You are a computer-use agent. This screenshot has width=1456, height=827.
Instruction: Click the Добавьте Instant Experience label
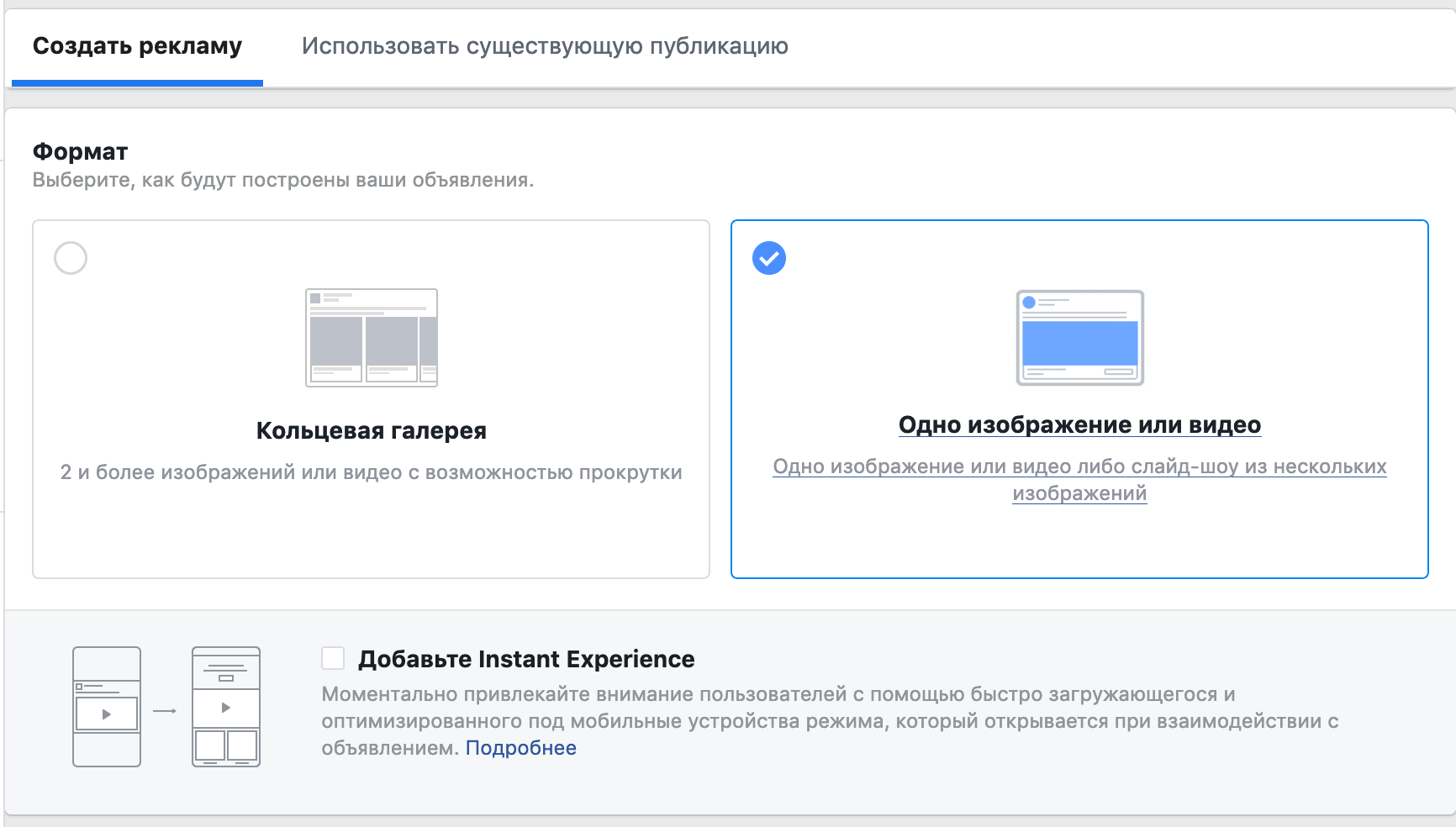pyautogui.click(x=526, y=659)
